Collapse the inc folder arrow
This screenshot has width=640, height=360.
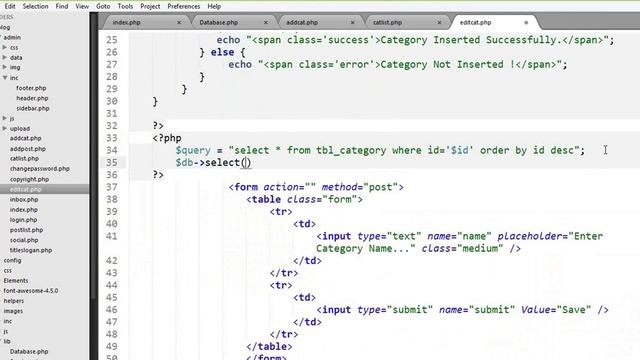point(4,78)
